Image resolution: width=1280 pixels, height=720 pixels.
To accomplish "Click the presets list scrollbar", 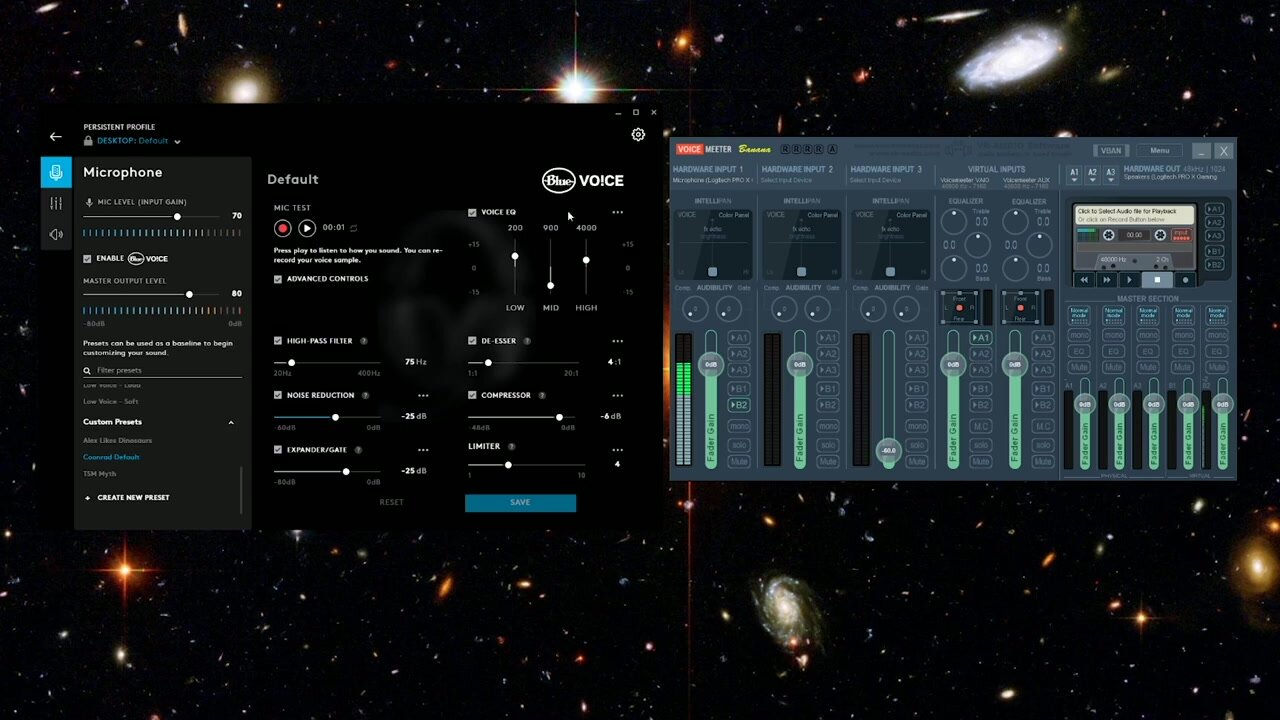I will click(240, 488).
